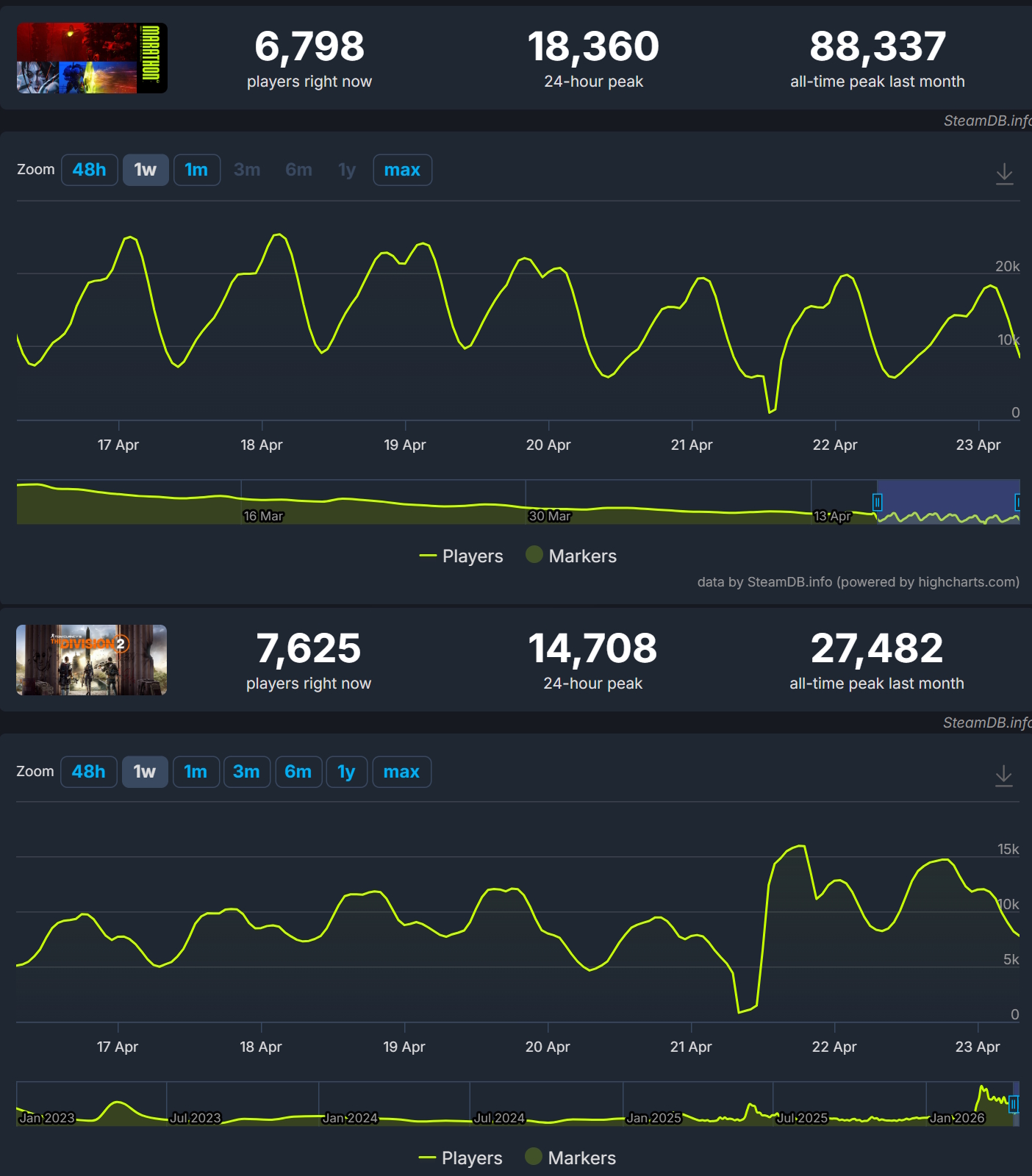This screenshot has height=1176, width=1032.
Task: Click the 16 Mar label in Marathon navigator
Action: [263, 516]
